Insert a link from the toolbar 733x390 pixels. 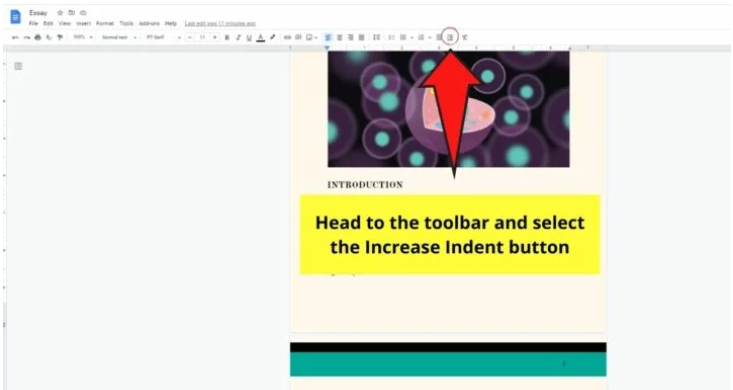287,37
